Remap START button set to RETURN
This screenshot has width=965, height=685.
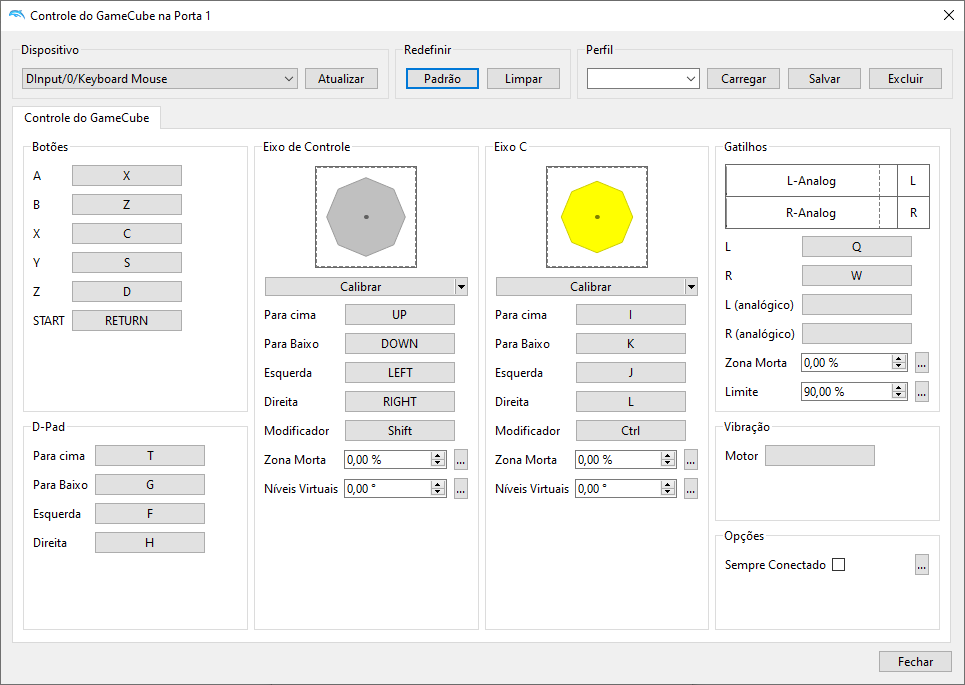point(127,320)
